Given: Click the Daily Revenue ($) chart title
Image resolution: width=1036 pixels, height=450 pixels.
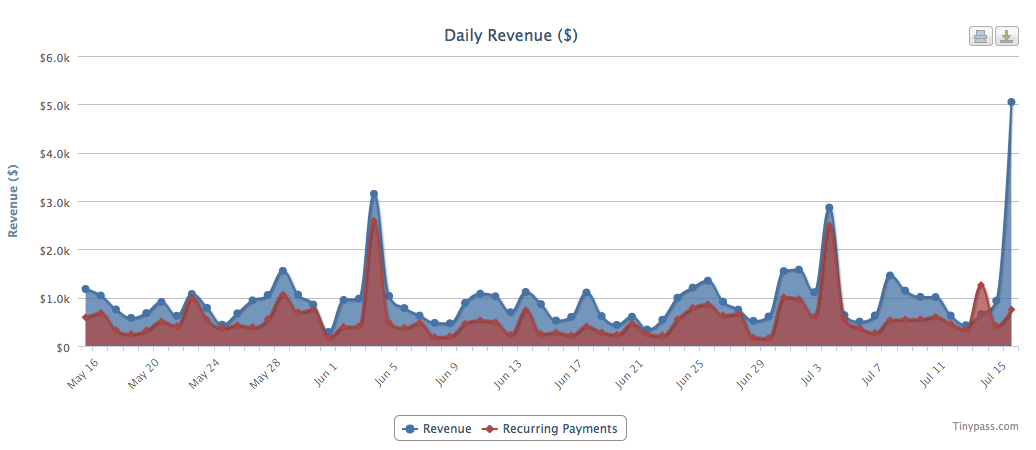Looking at the screenshot, I should click(510, 35).
